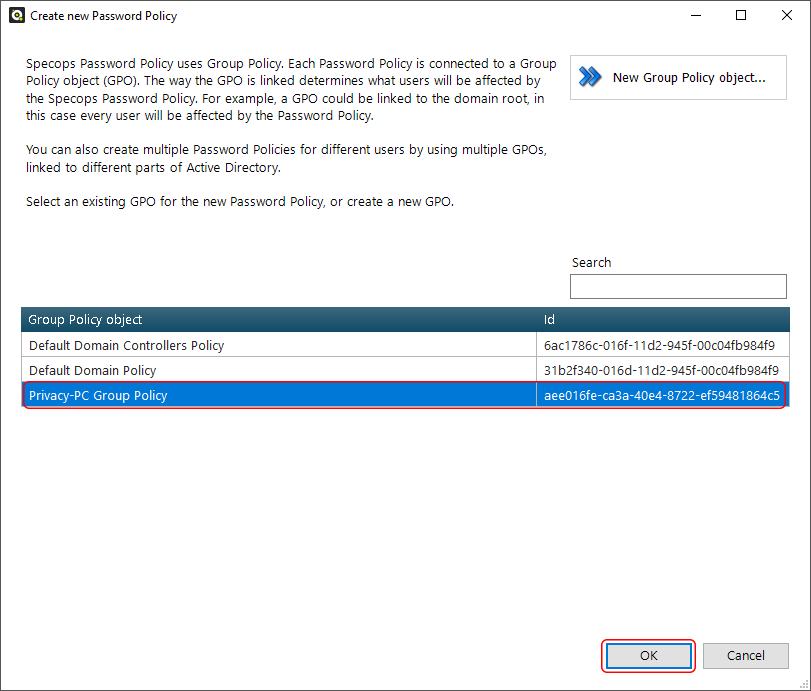
Task: Close the Create new Password Policy window
Action: click(787, 16)
